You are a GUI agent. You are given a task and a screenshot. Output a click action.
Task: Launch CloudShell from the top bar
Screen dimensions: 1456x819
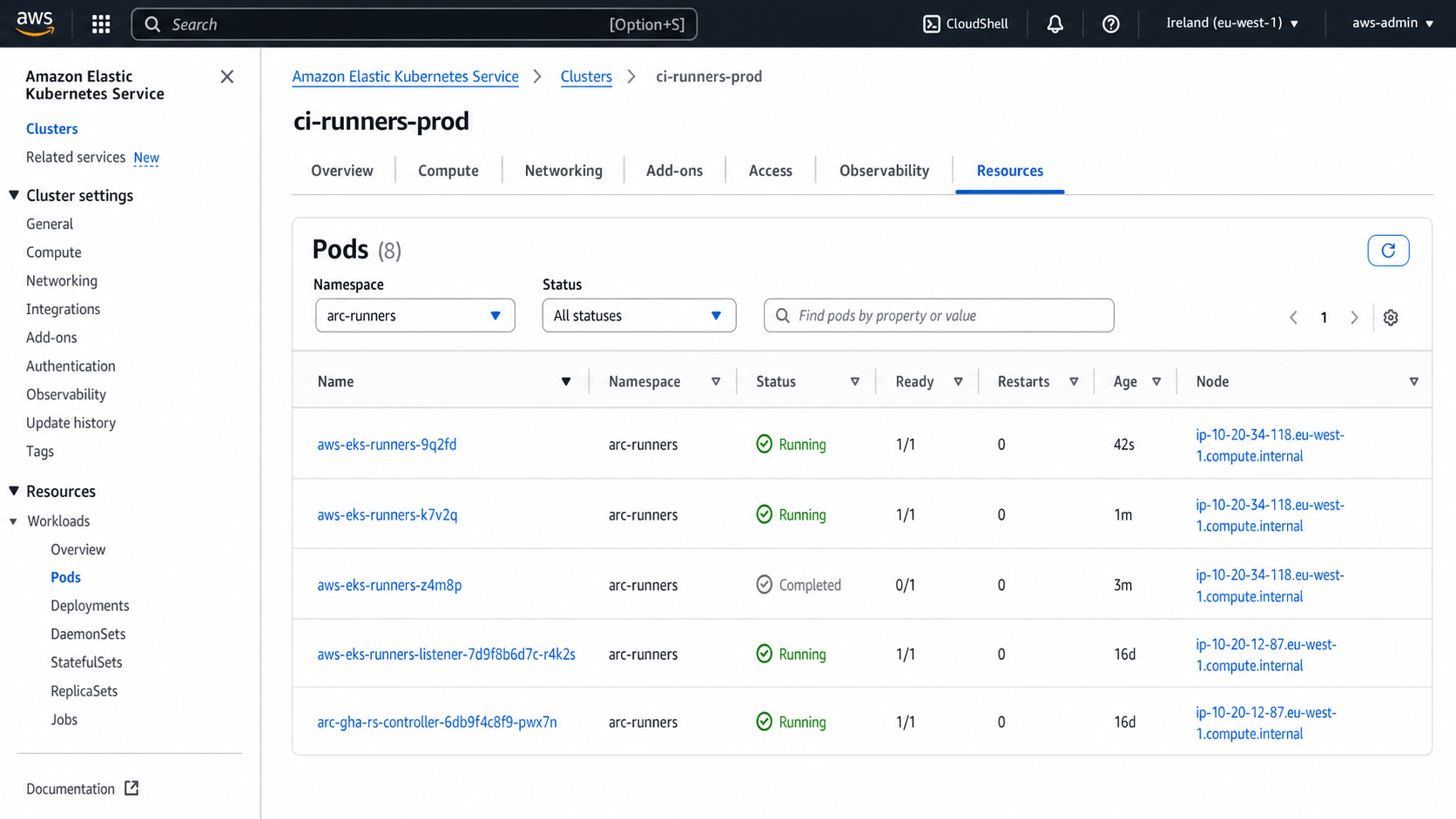[x=965, y=23]
